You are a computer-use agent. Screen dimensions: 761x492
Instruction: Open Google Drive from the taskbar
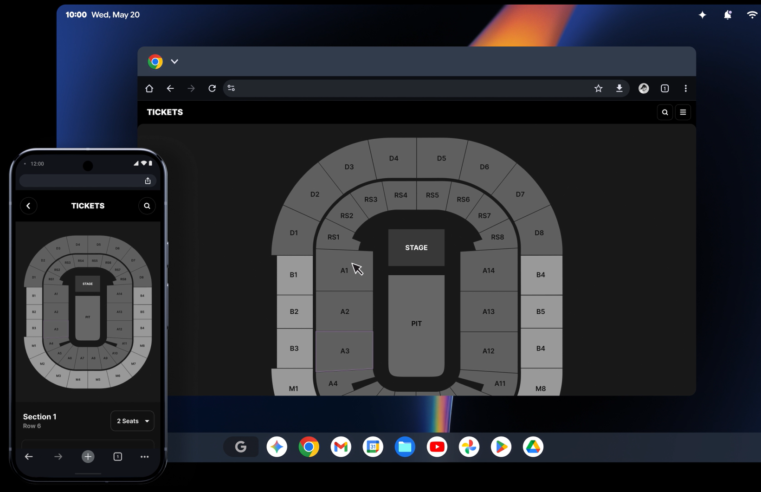(x=533, y=447)
